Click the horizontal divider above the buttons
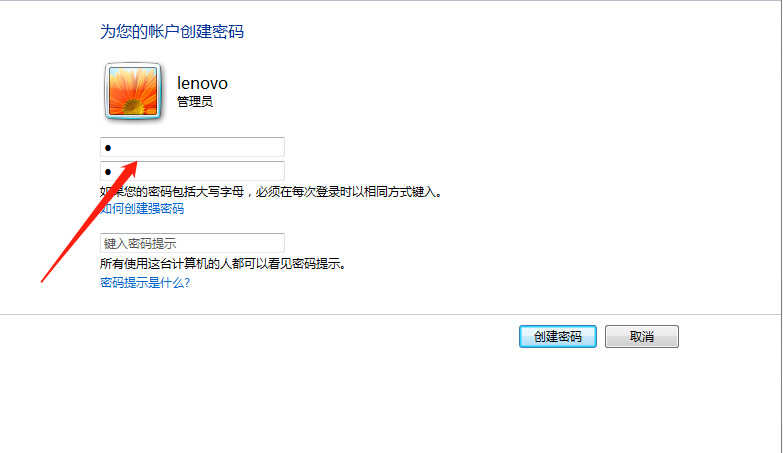Screen dimensions: 783x453 pos(391,315)
